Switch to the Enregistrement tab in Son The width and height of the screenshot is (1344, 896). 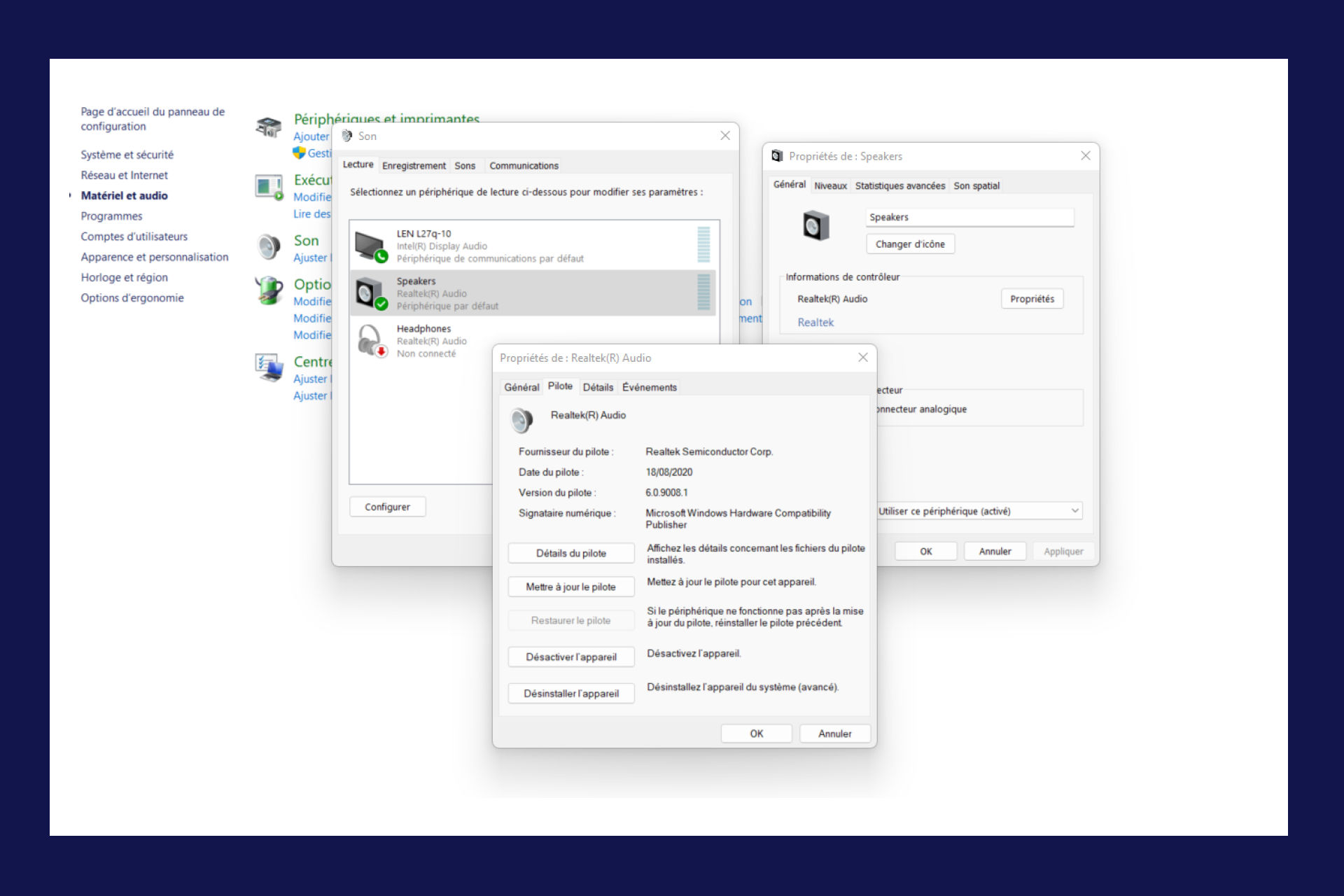point(414,166)
